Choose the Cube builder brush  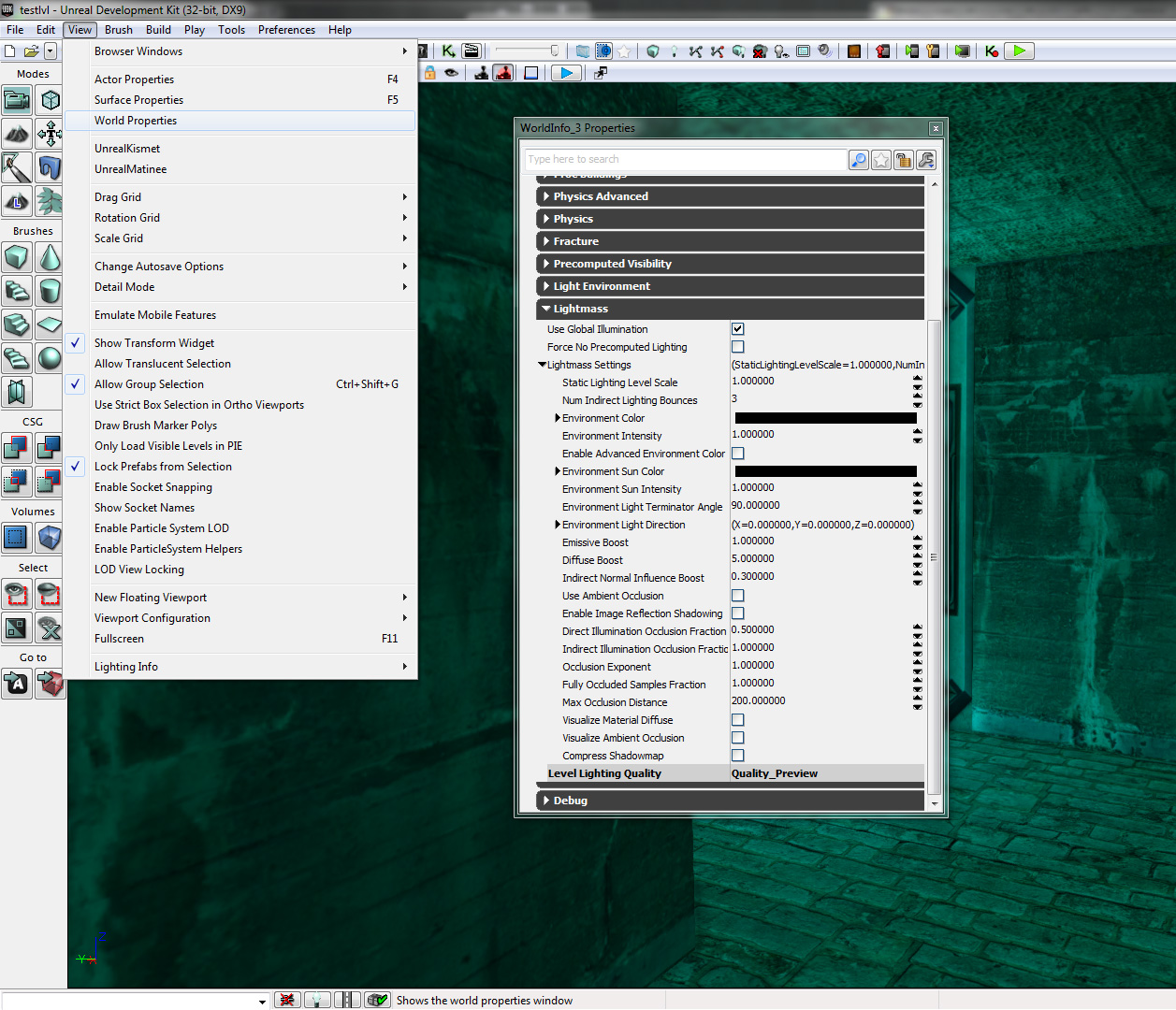pyautogui.click(x=17, y=257)
